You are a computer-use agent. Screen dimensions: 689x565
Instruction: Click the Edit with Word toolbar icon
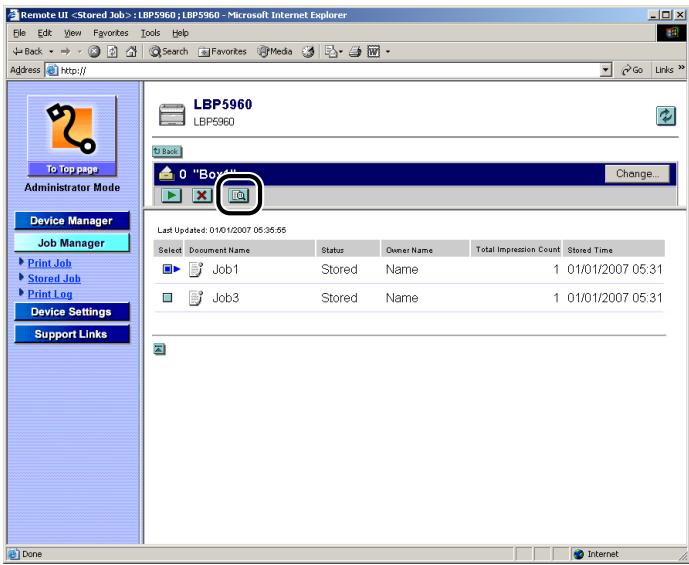(374, 51)
